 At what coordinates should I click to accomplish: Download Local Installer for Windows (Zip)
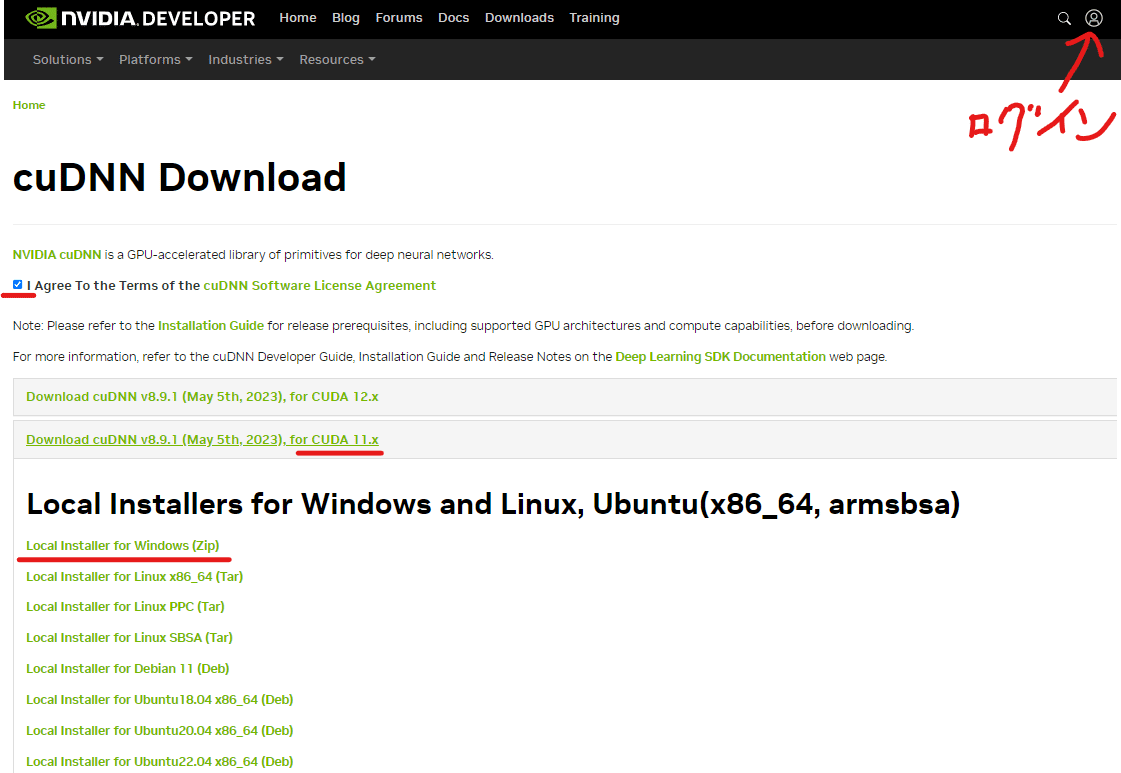[122, 546]
